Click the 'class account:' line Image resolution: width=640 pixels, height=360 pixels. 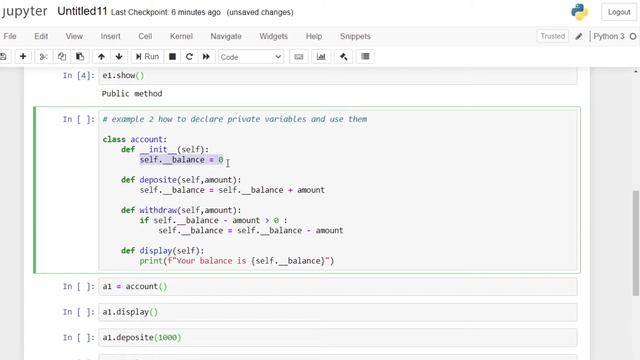click(135, 139)
